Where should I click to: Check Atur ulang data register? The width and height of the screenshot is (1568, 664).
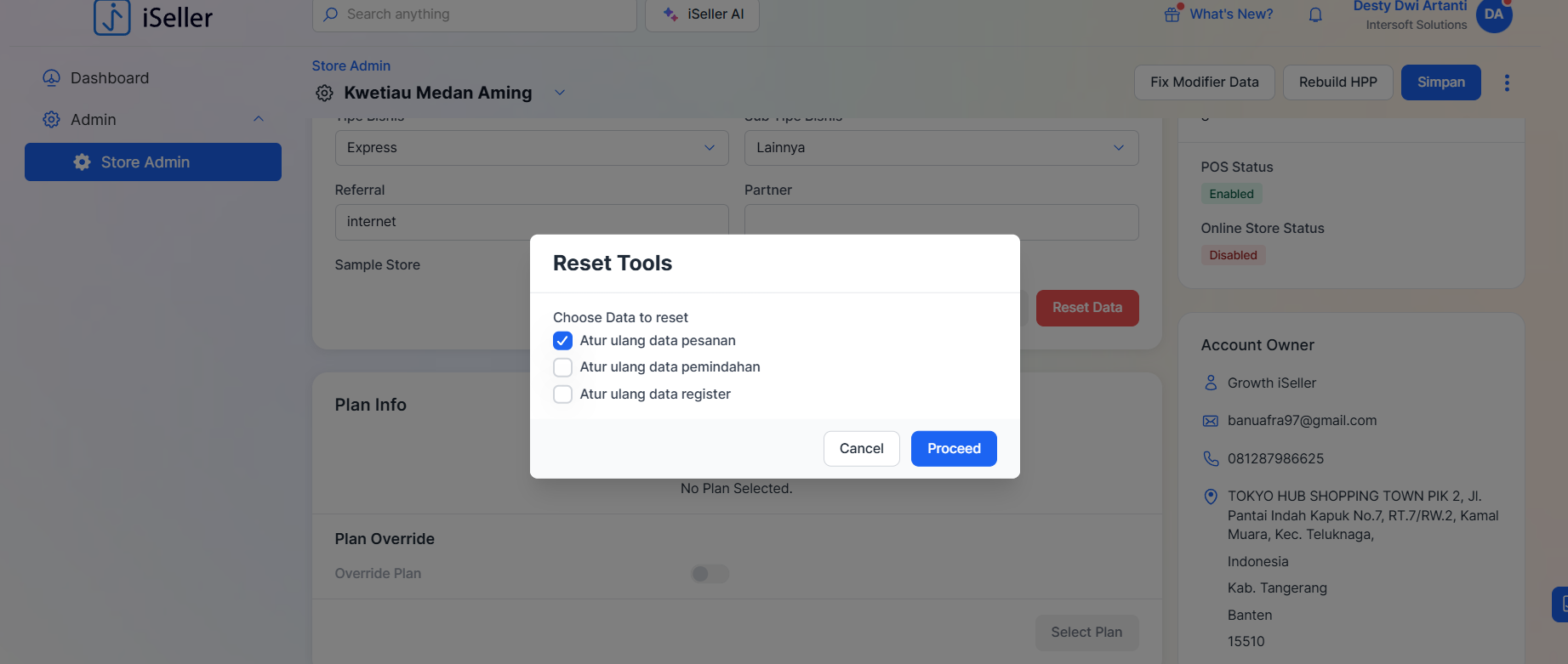coord(562,394)
